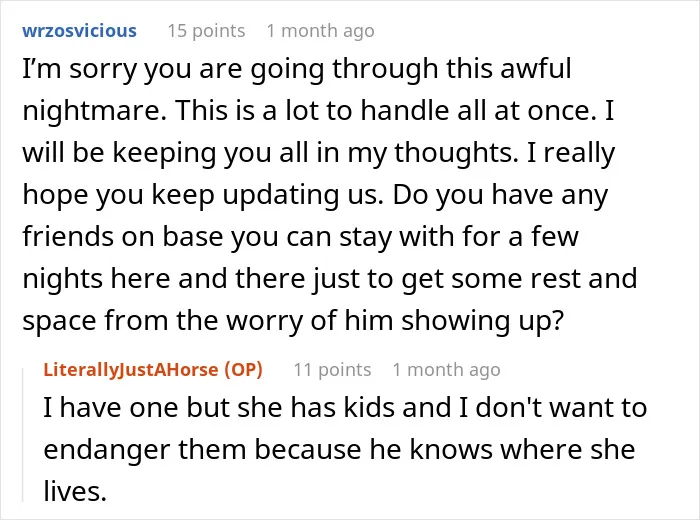Click the text "hope you keep updating us"
The image size is (700, 520).
[203, 195]
